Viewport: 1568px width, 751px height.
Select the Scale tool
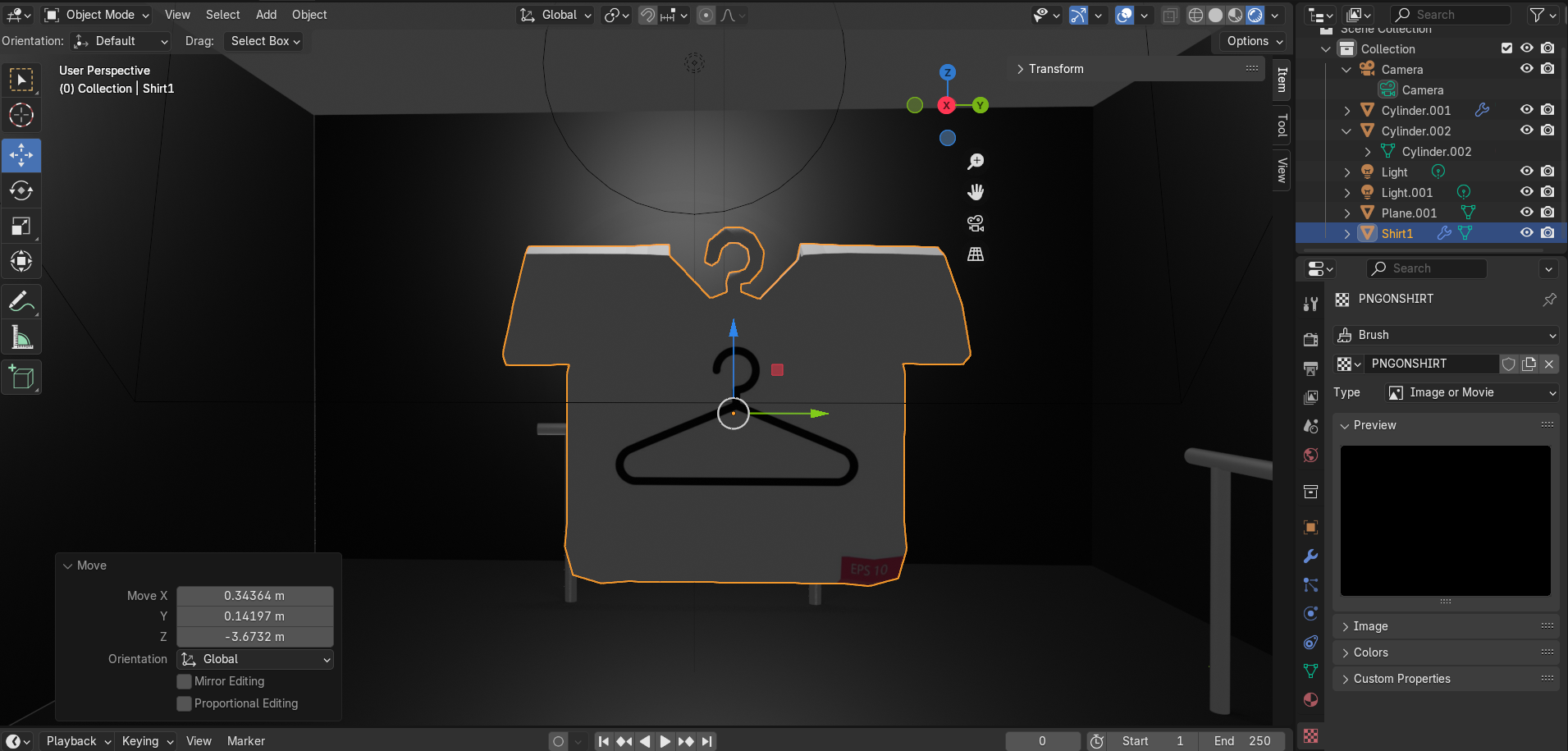coord(21,227)
